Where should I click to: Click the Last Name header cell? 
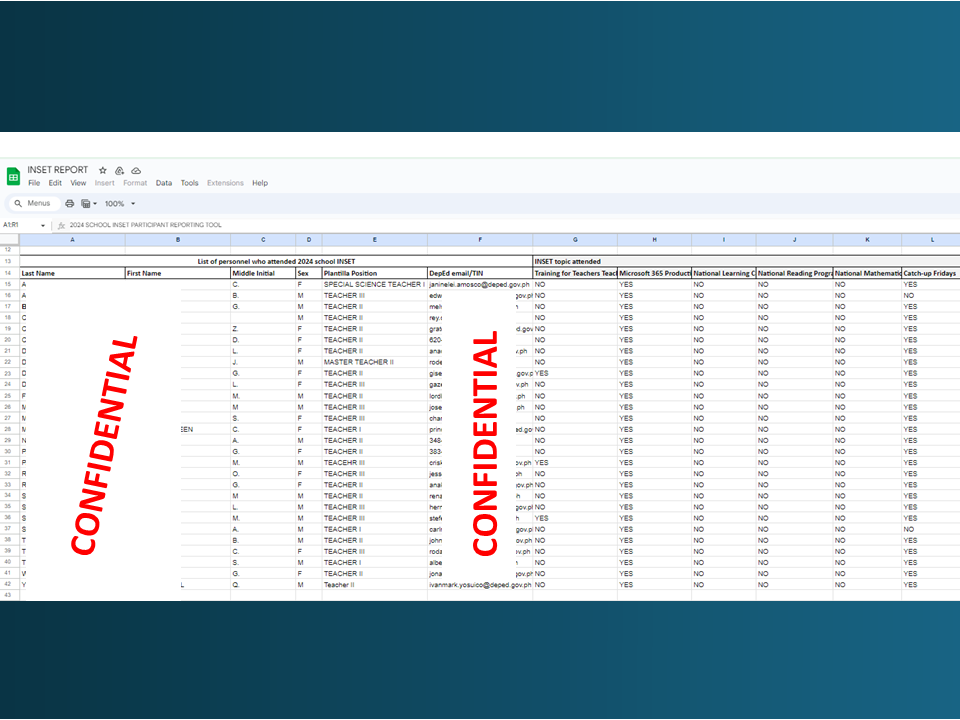72,273
